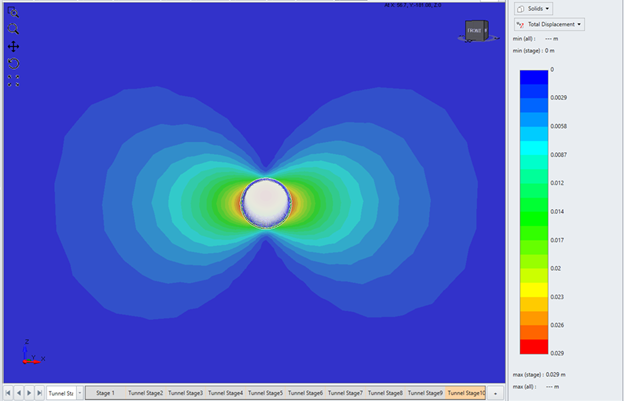The width and height of the screenshot is (624, 401).
Task: Go to the previous stage
Action: tap(18, 393)
